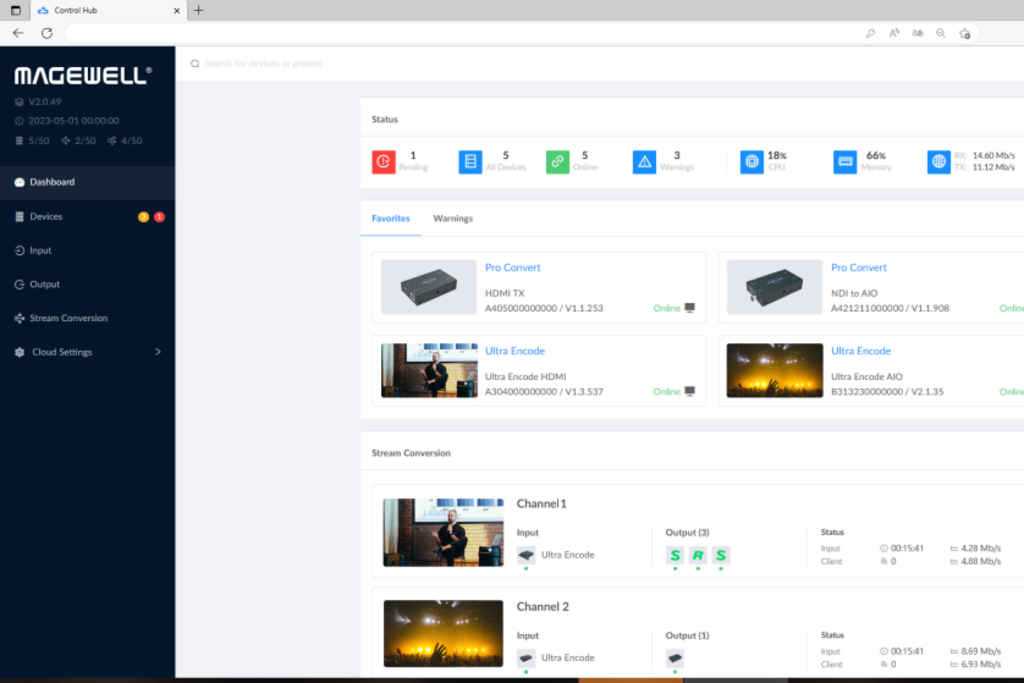The image size is (1024, 683).
Task: Click the blue All Devices status icon
Action: pos(470,161)
